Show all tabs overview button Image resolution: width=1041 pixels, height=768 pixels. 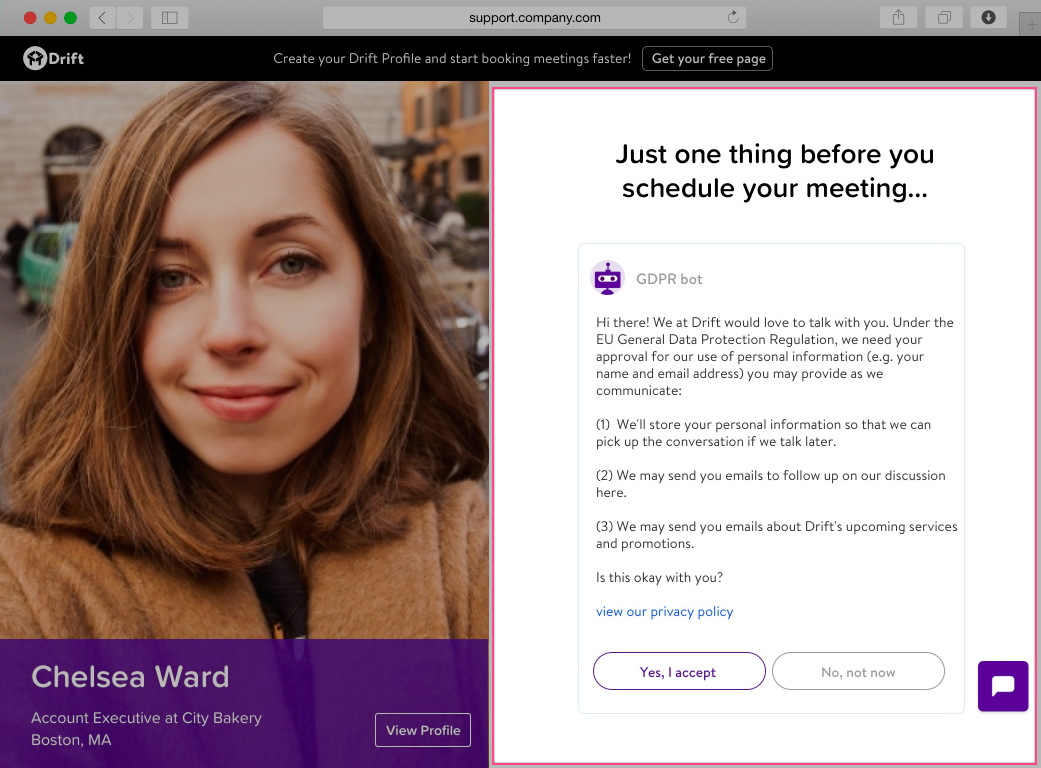pos(943,18)
